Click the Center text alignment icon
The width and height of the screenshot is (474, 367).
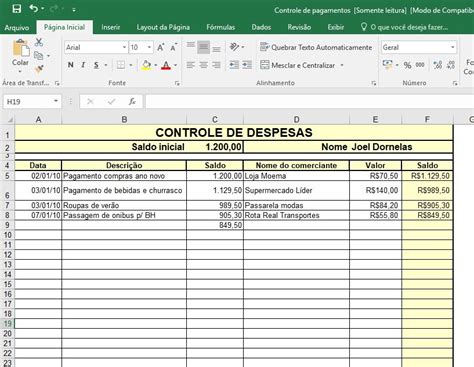pyautogui.click(x=204, y=65)
